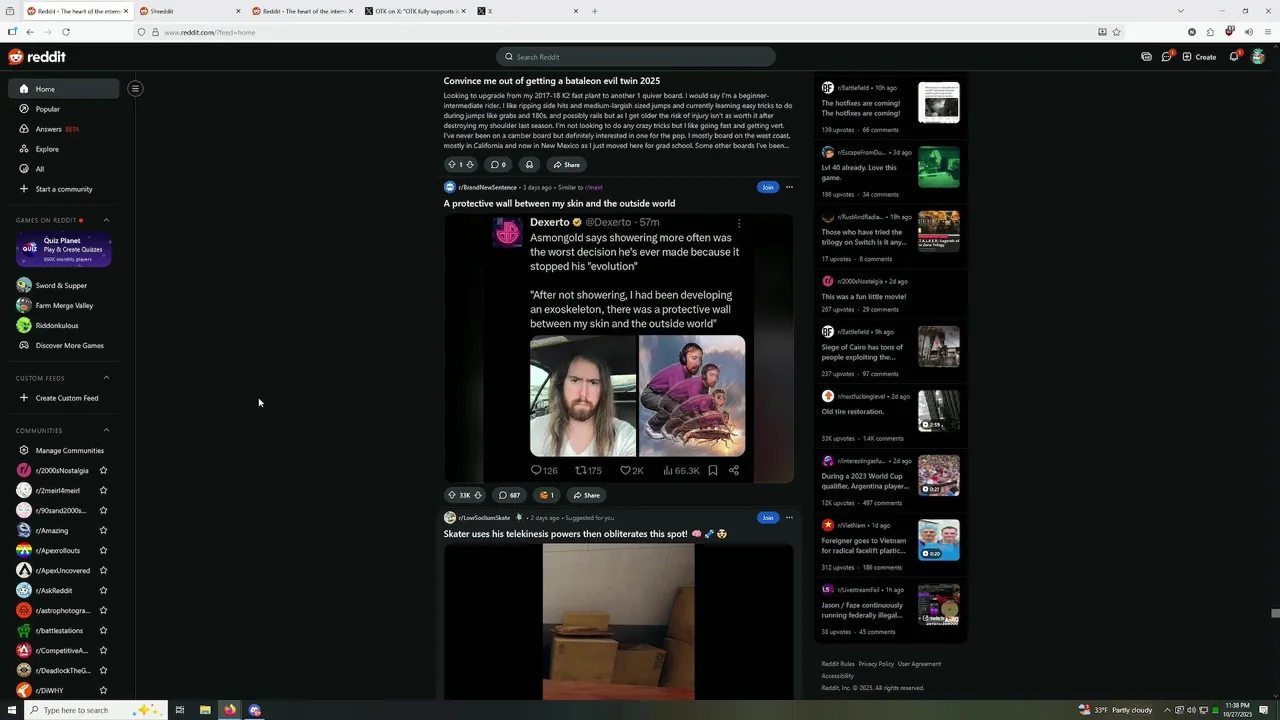Image resolution: width=1280 pixels, height=720 pixels.
Task: Click the uBlock Origin extension icon
Action: (x=1230, y=32)
